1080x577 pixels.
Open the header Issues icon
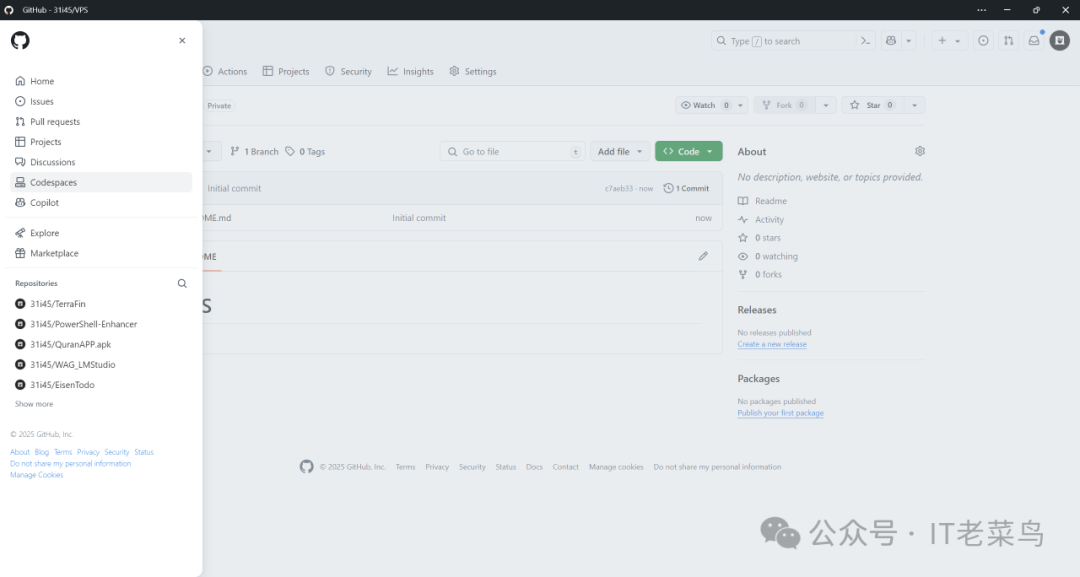983,41
